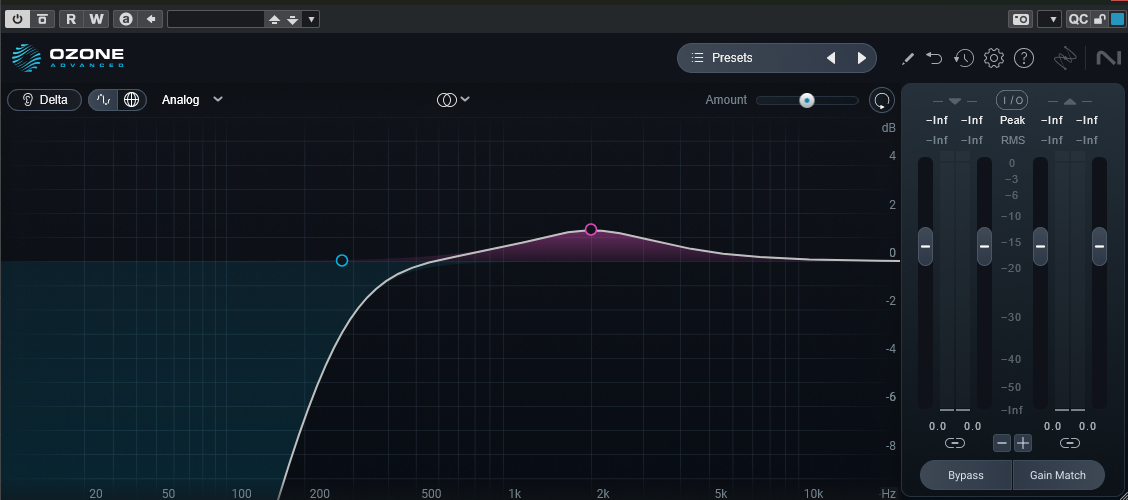Load previous host preset with up arrow

[274, 19]
